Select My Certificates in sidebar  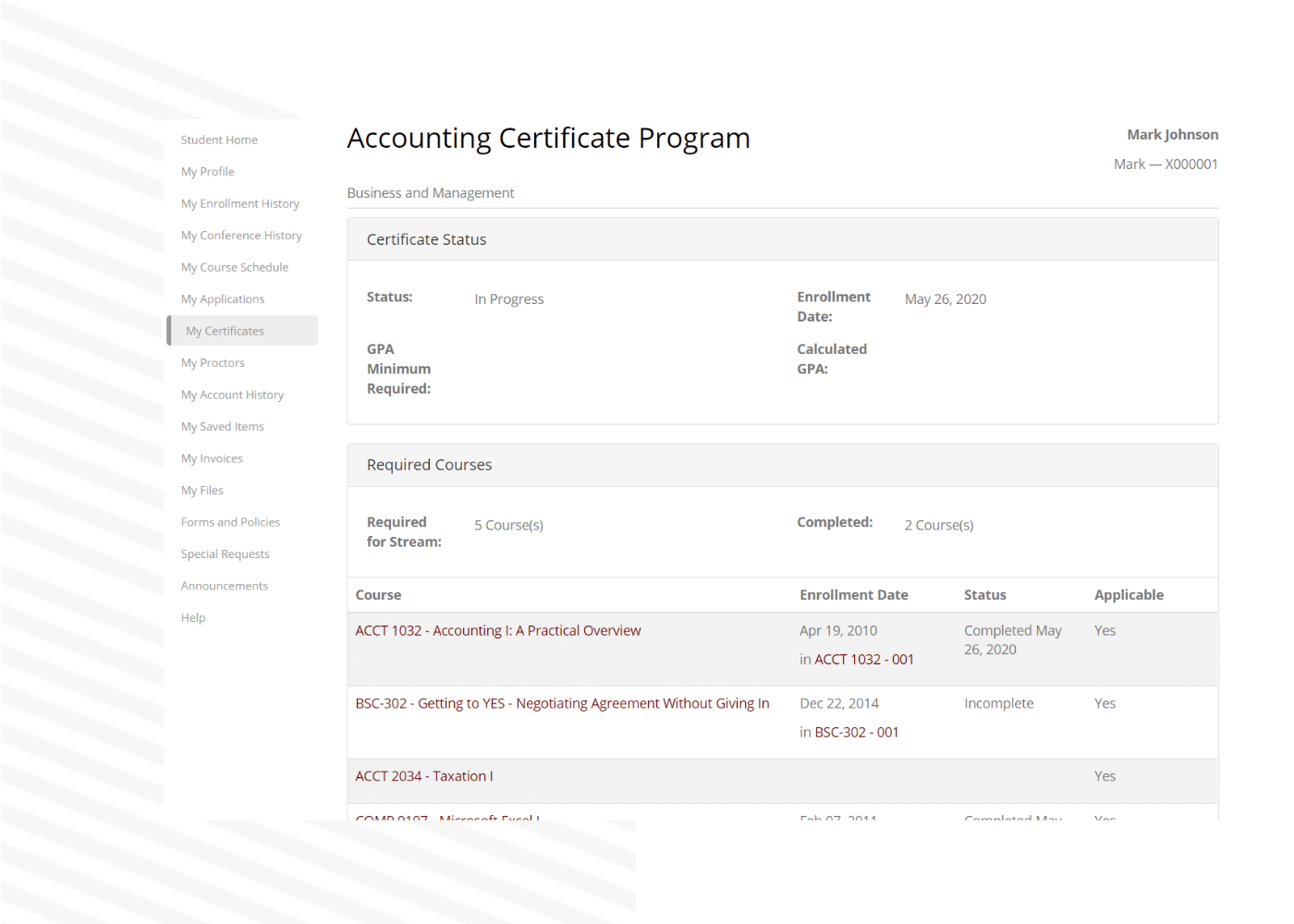coord(225,330)
